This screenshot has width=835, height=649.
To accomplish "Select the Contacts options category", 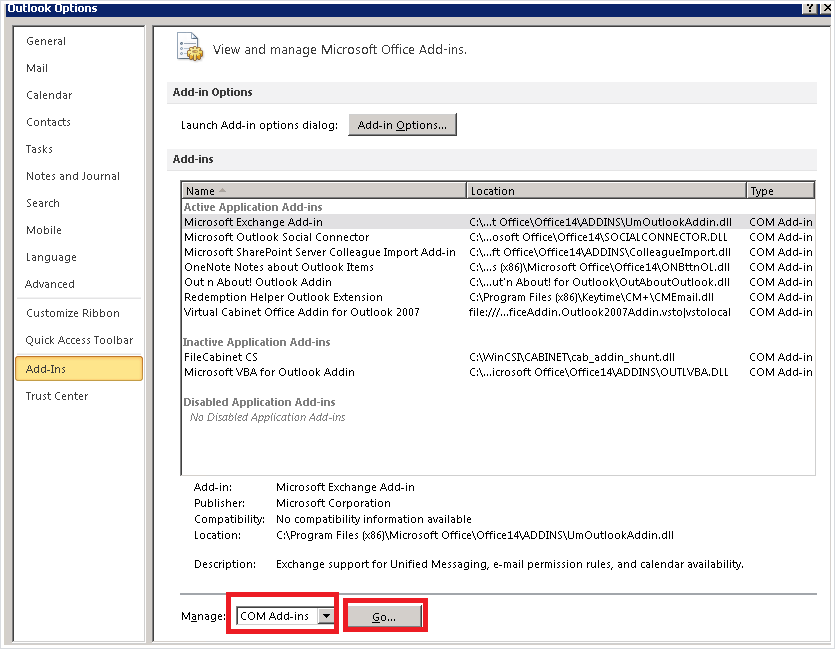I will tap(48, 122).
